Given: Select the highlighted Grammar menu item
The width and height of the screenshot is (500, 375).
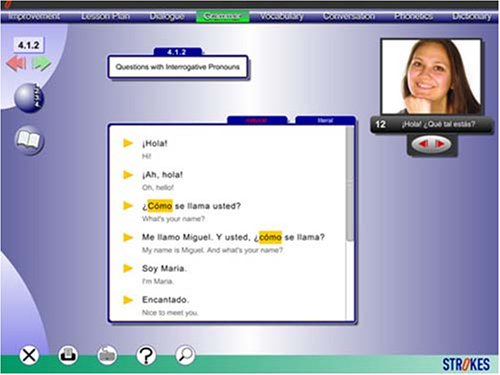Looking at the screenshot, I should (x=222, y=16).
